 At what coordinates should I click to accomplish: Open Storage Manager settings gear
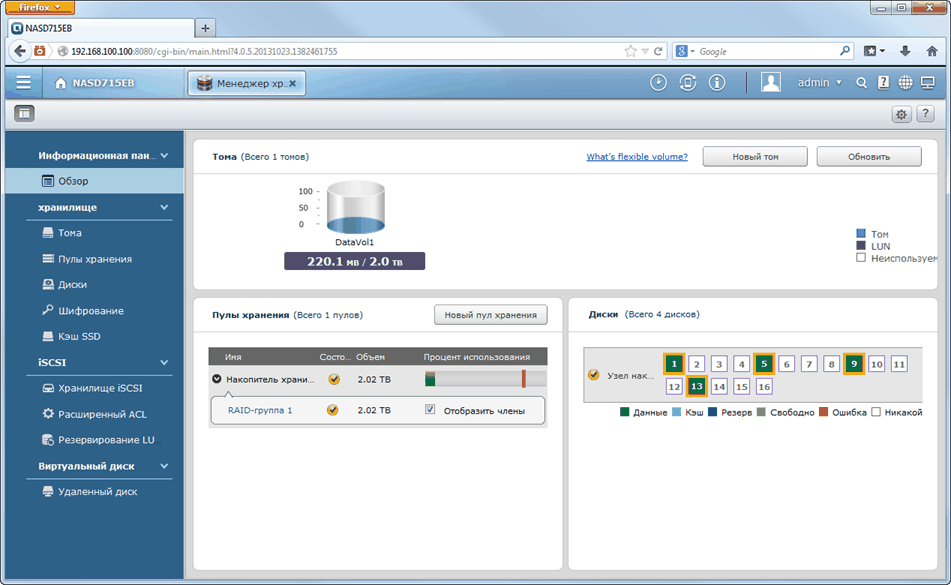click(901, 114)
